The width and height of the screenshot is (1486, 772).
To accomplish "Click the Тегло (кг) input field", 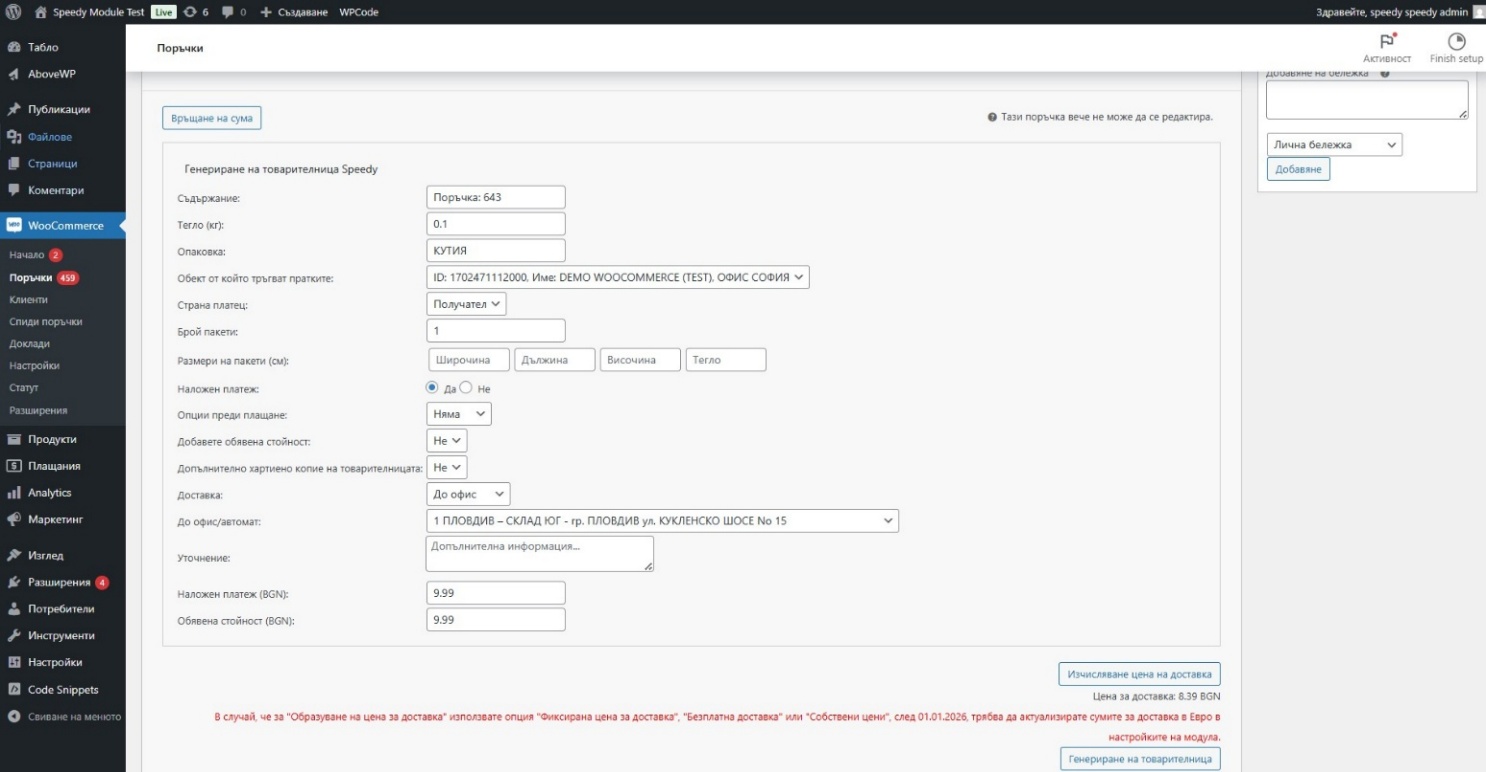I will tap(495, 224).
